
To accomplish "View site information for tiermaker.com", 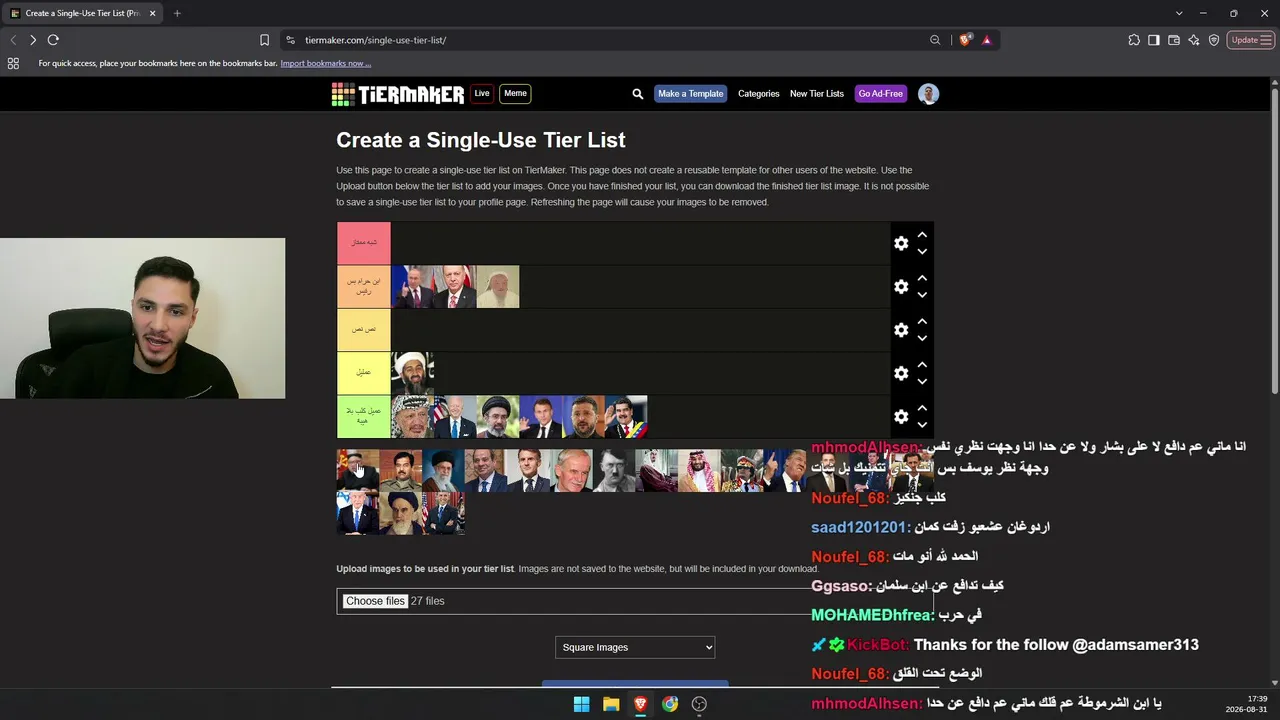I will pyautogui.click(x=290, y=40).
